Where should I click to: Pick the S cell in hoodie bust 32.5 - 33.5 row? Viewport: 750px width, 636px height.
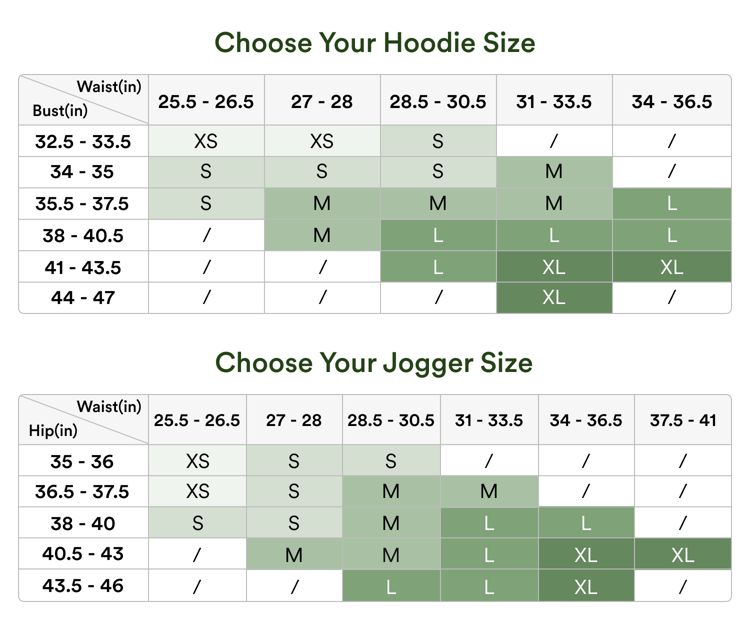(438, 141)
